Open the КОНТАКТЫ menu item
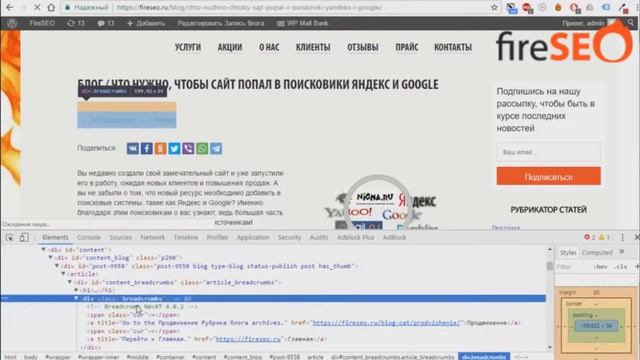Image resolution: width=640 pixels, height=360 pixels. click(x=453, y=47)
